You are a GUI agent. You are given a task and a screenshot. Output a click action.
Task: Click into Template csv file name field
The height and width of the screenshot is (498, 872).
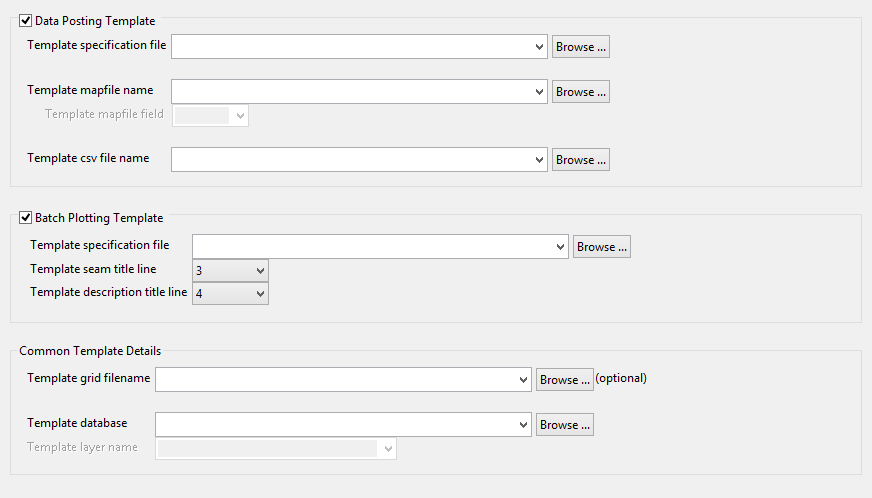(x=350, y=160)
